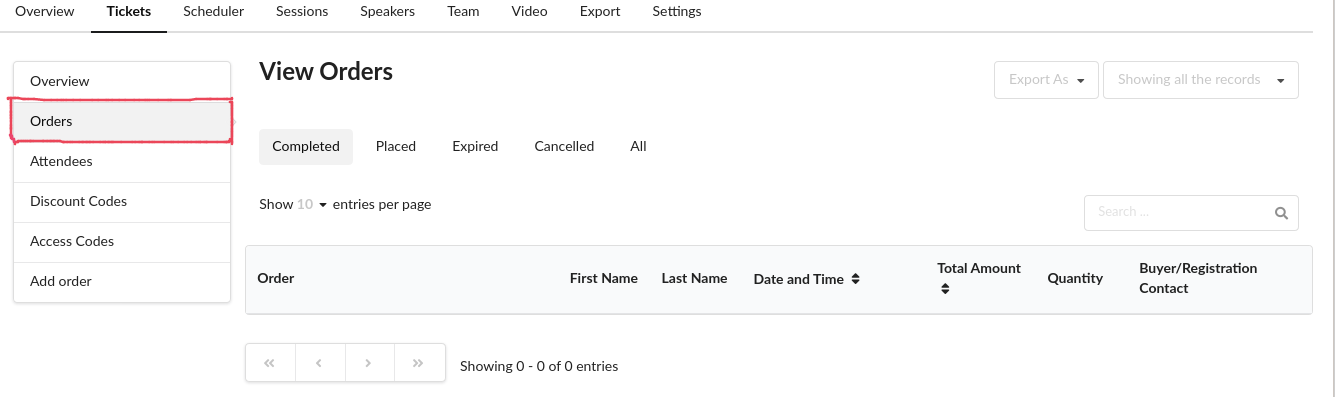Change entries per page from 10

pyautogui.click(x=312, y=204)
